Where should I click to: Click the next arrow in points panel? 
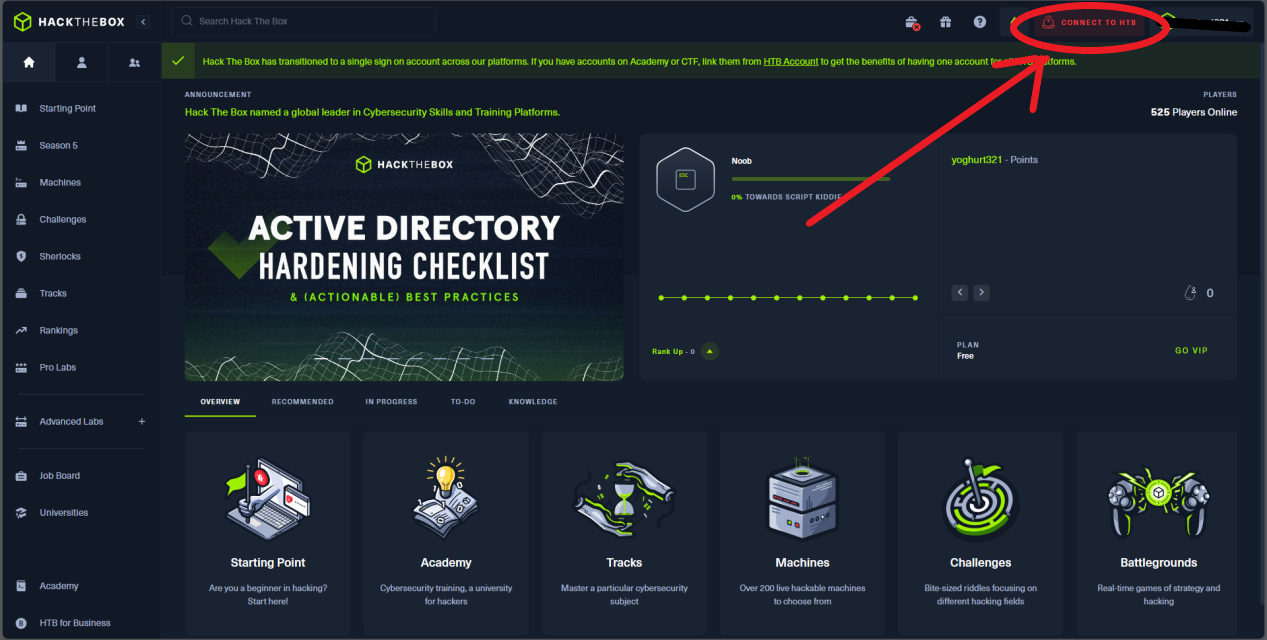(x=982, y=293)
